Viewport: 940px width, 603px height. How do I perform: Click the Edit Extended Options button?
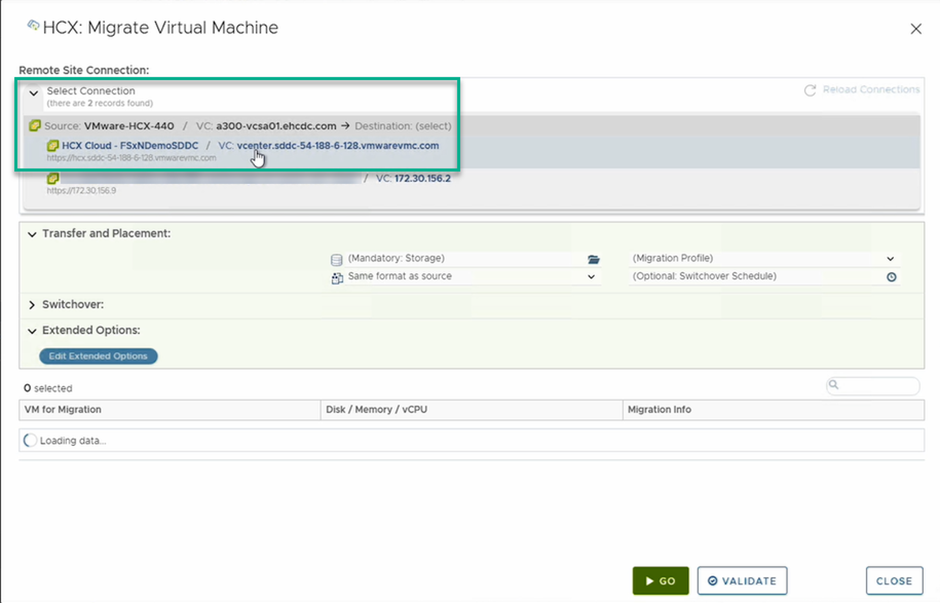pos(98,356)
